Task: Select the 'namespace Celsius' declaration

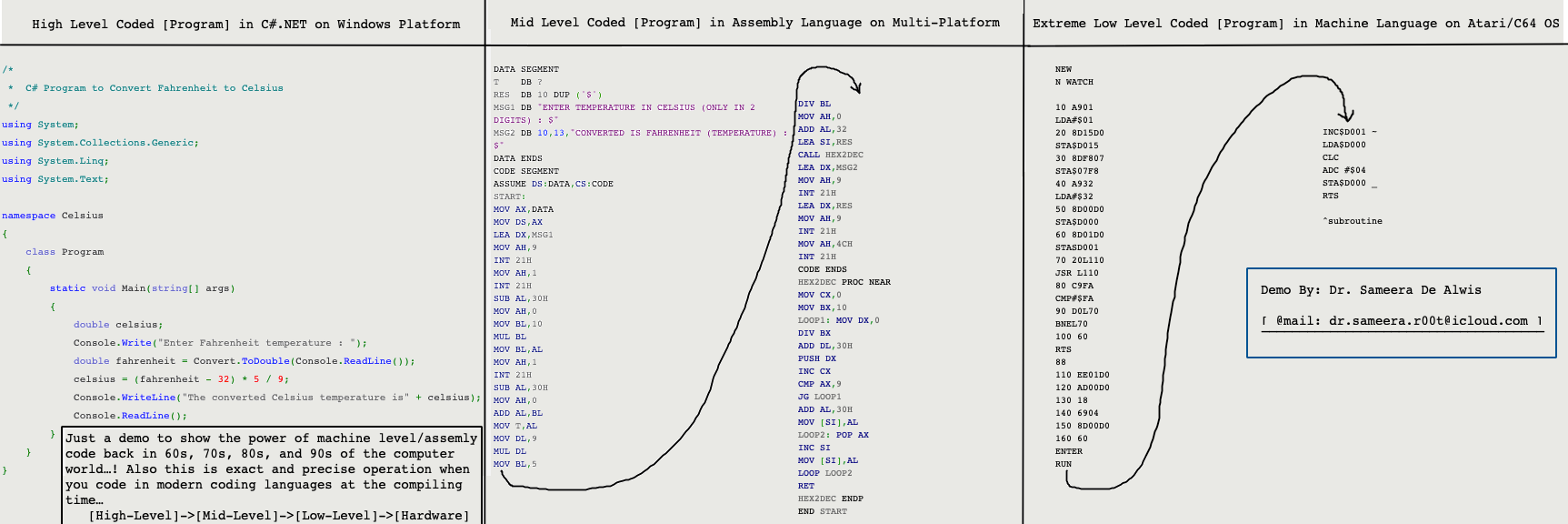Action: [53, 216]
